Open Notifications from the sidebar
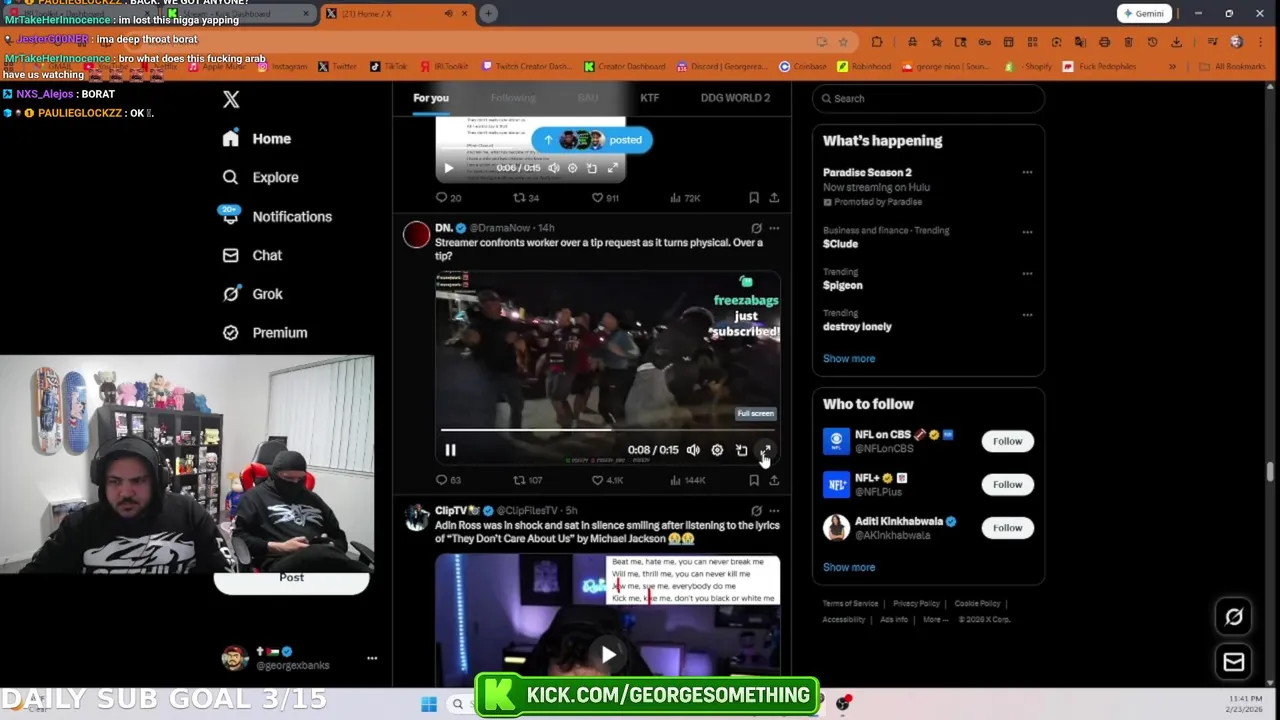 click(x=275, y=216)
